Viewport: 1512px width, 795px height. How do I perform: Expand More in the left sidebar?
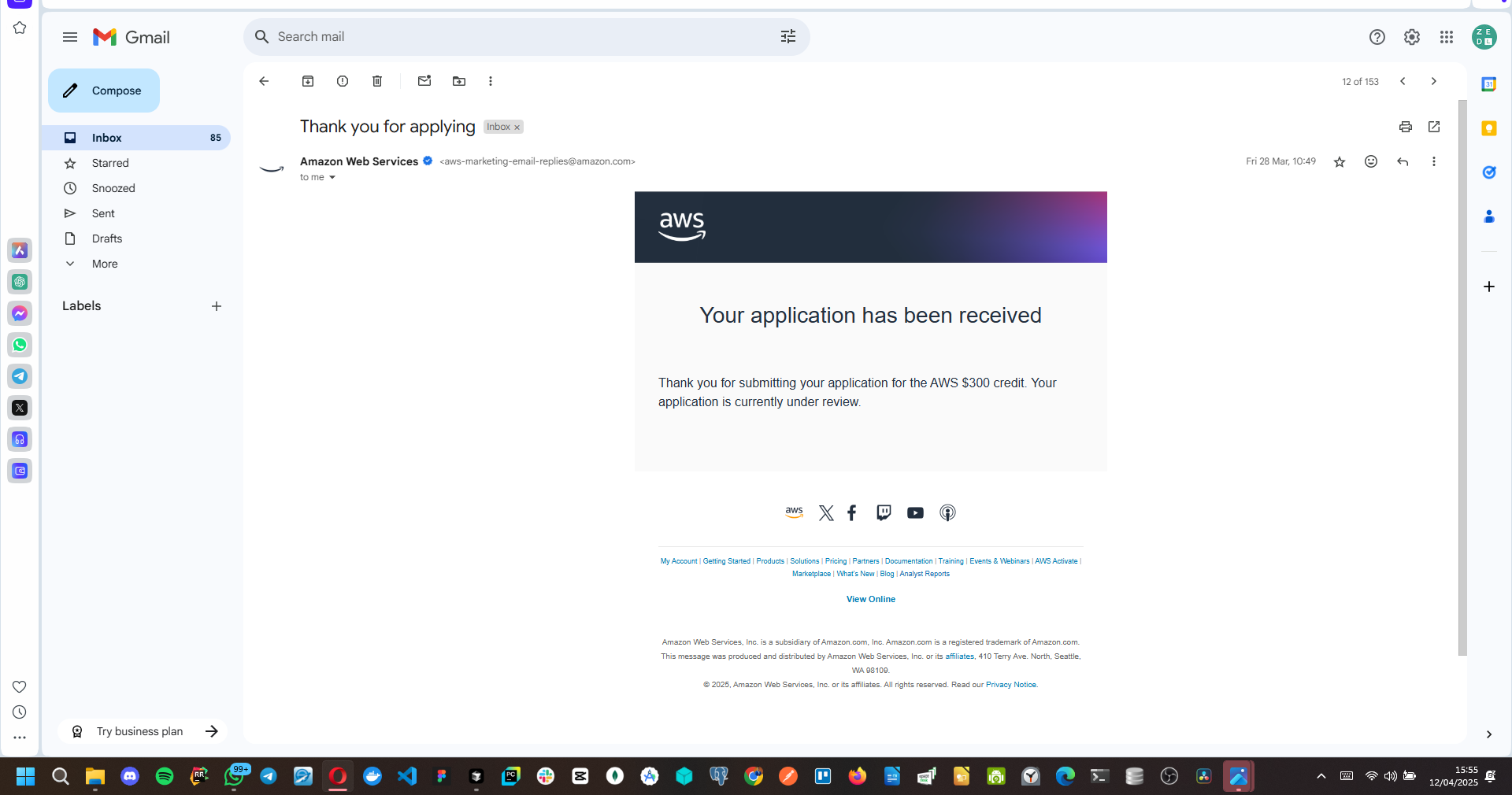(x=105, y=264)
